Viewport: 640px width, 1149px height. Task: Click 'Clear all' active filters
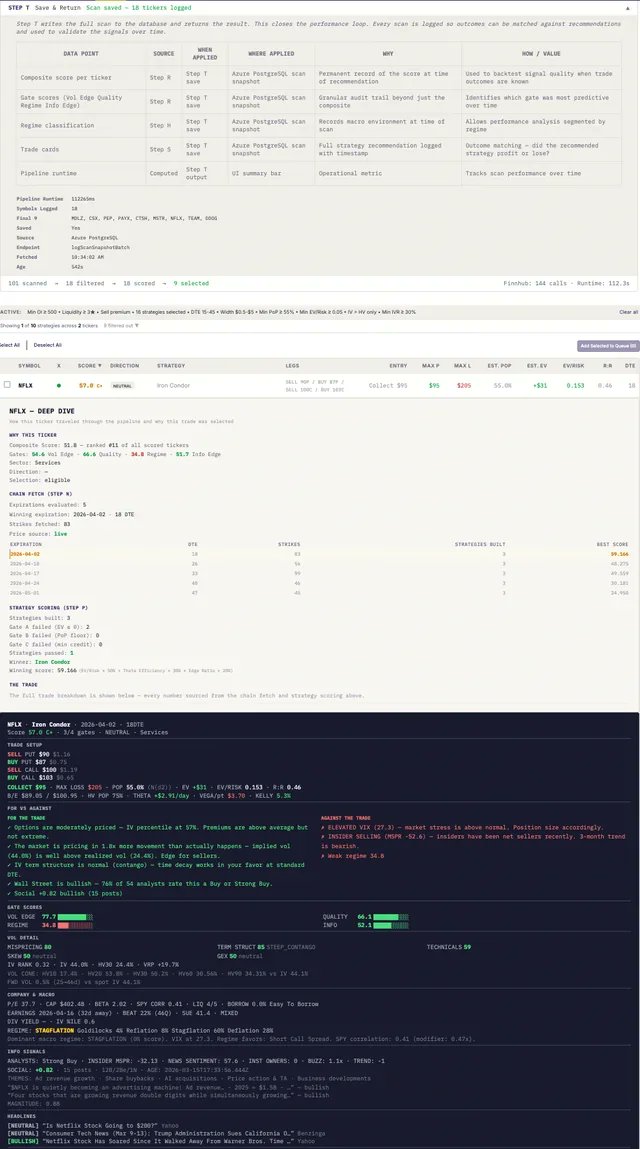(x=628, y=312)
